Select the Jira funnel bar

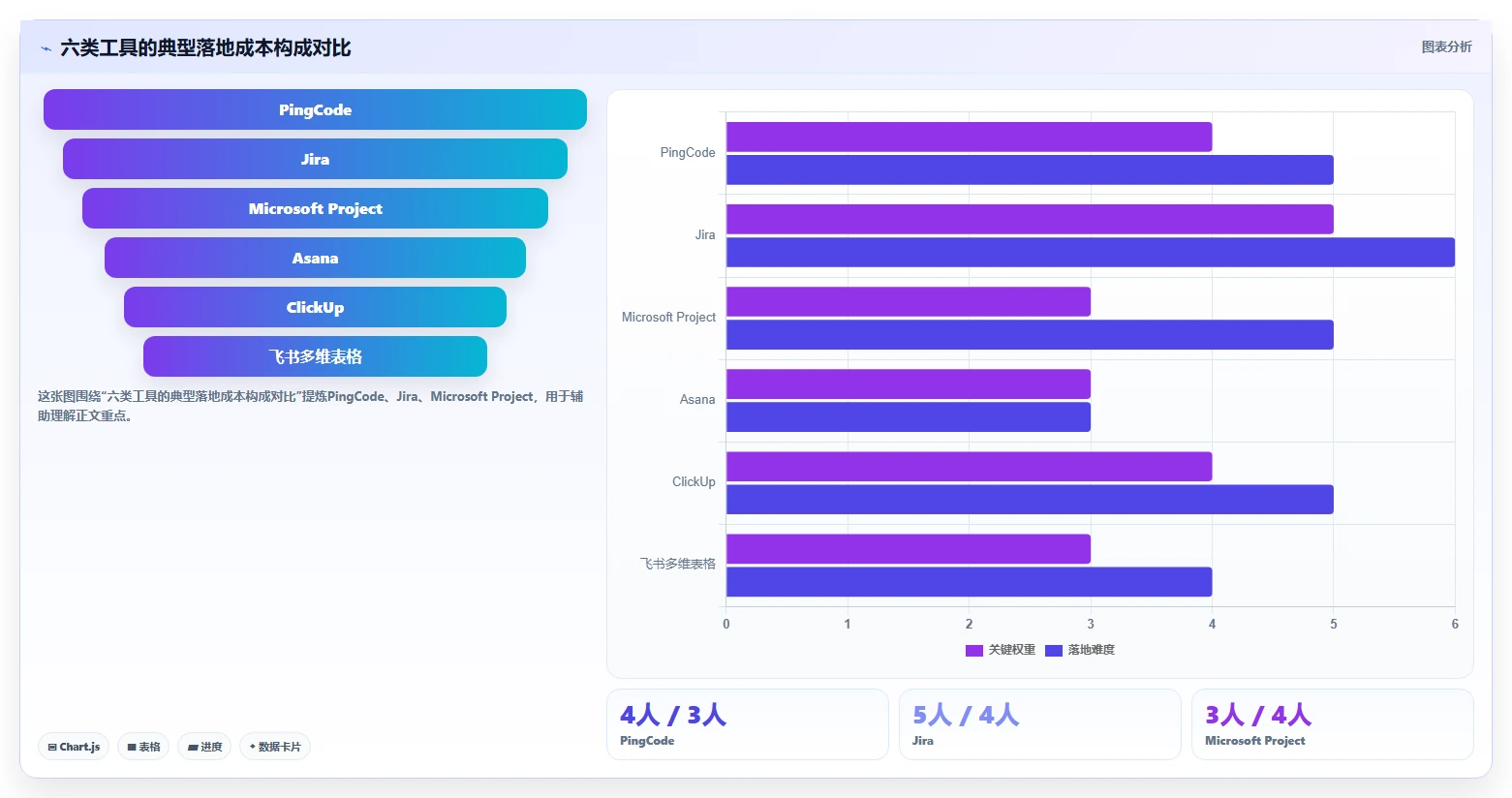[x=315, y=159]
